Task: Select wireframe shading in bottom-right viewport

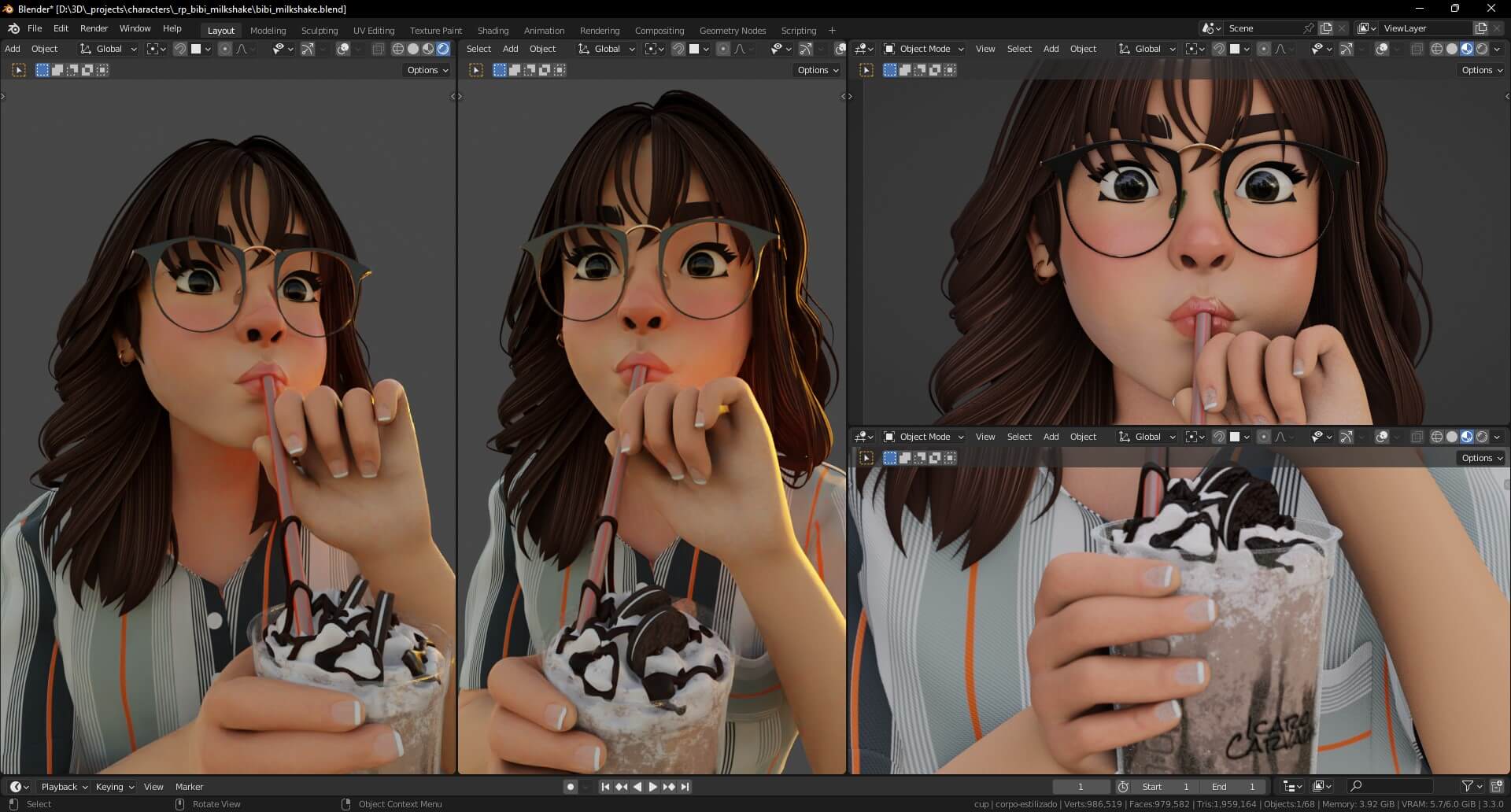Action: pos(1437,437)
